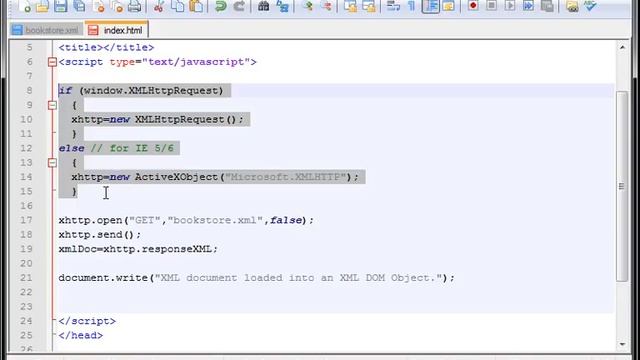Click the spell check ABC icon

tap(591, 6)
